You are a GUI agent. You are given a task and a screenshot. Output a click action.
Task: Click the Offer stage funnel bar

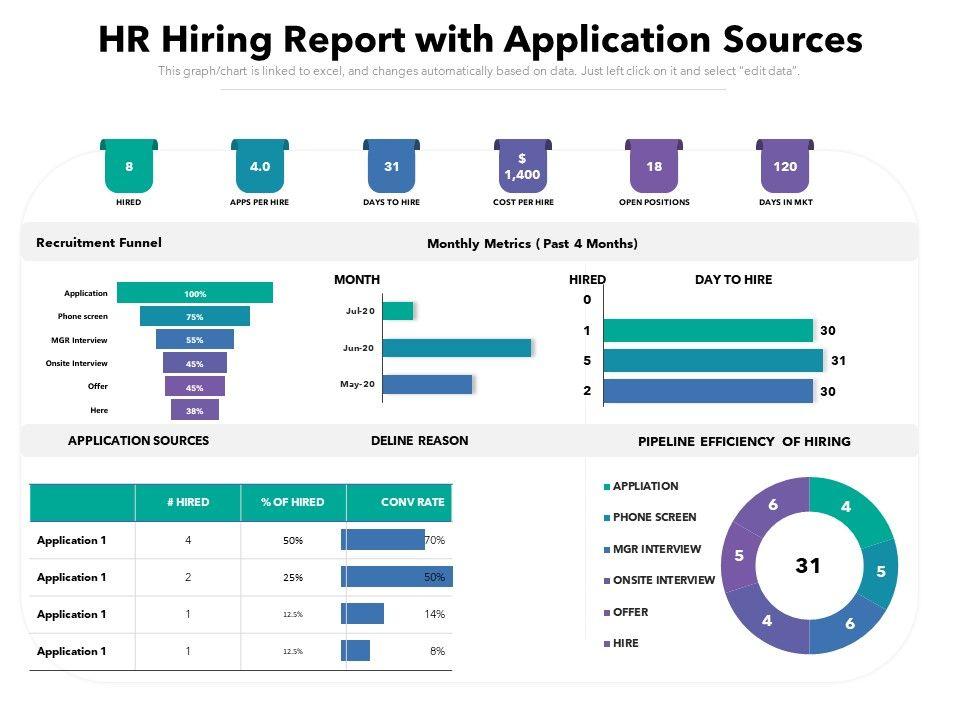[x=195, y=386]
